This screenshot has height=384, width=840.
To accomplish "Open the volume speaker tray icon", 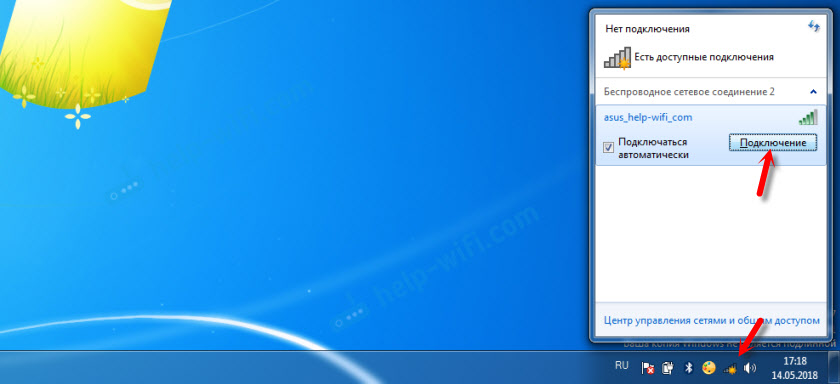I will click(750, 368).
